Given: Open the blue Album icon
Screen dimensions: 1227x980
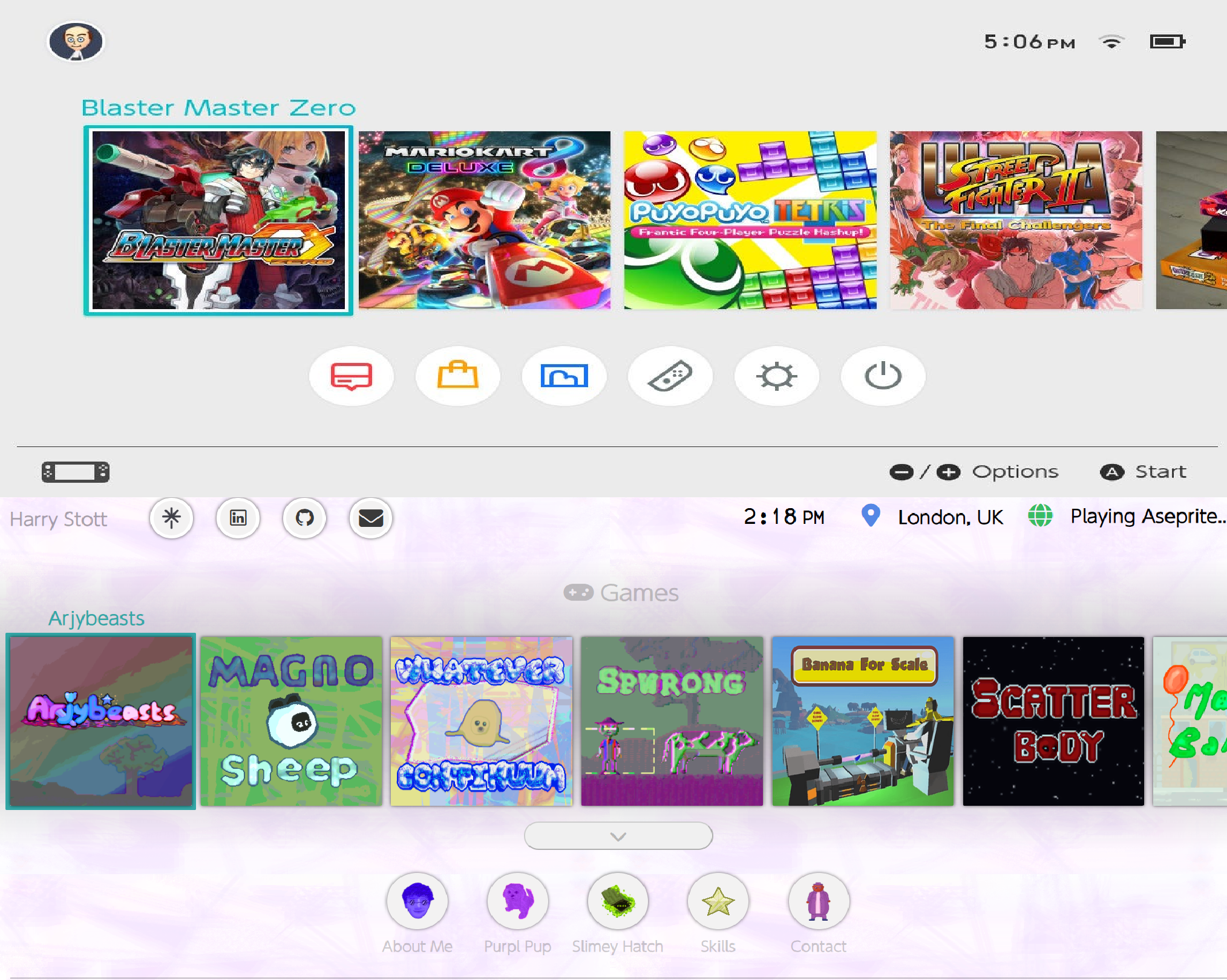Looking at the screenshot, I should [x=564, y=376].
